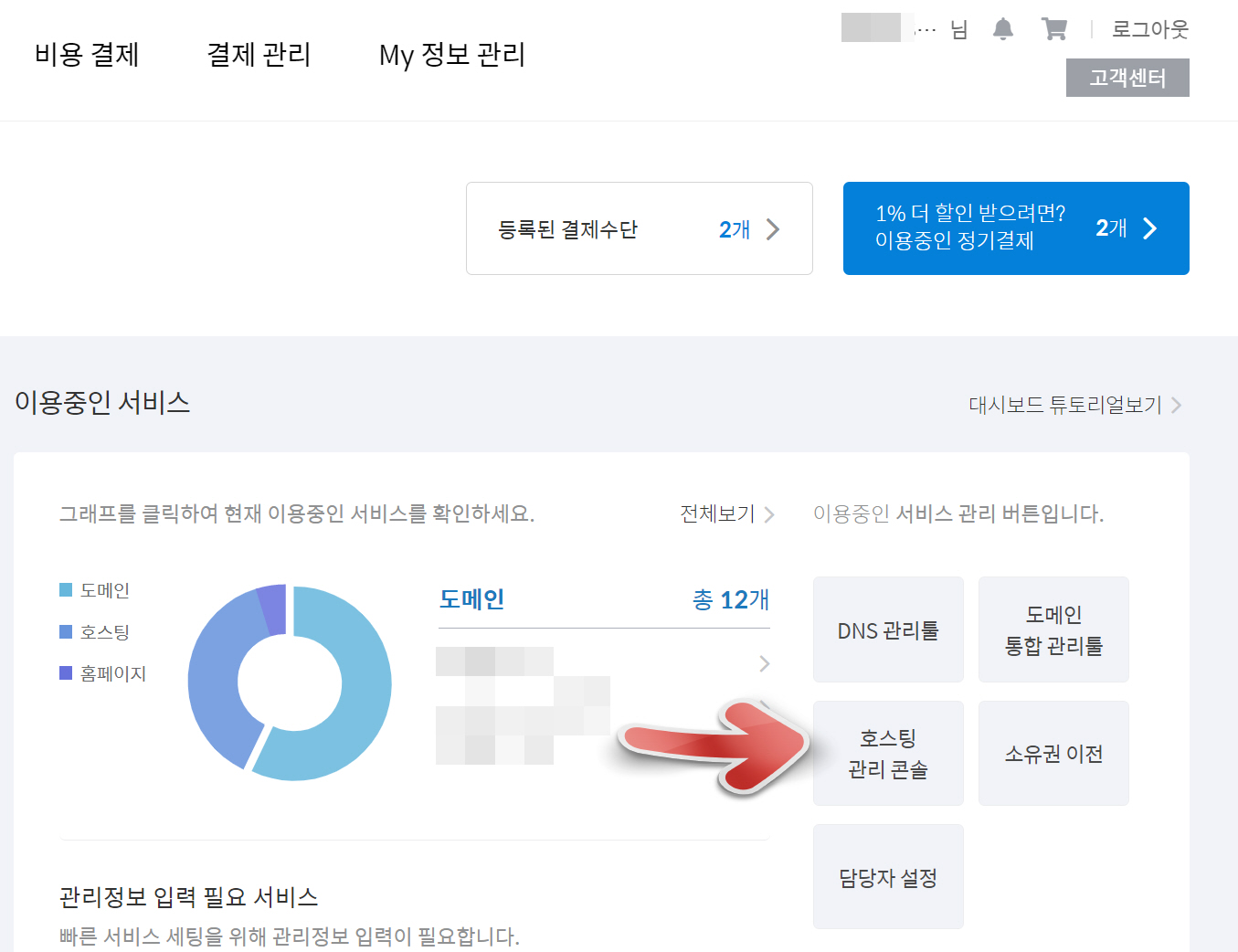Open the My 정보 관리 menu
Screen dimensions: 1238x952
[x=451, y=55]
